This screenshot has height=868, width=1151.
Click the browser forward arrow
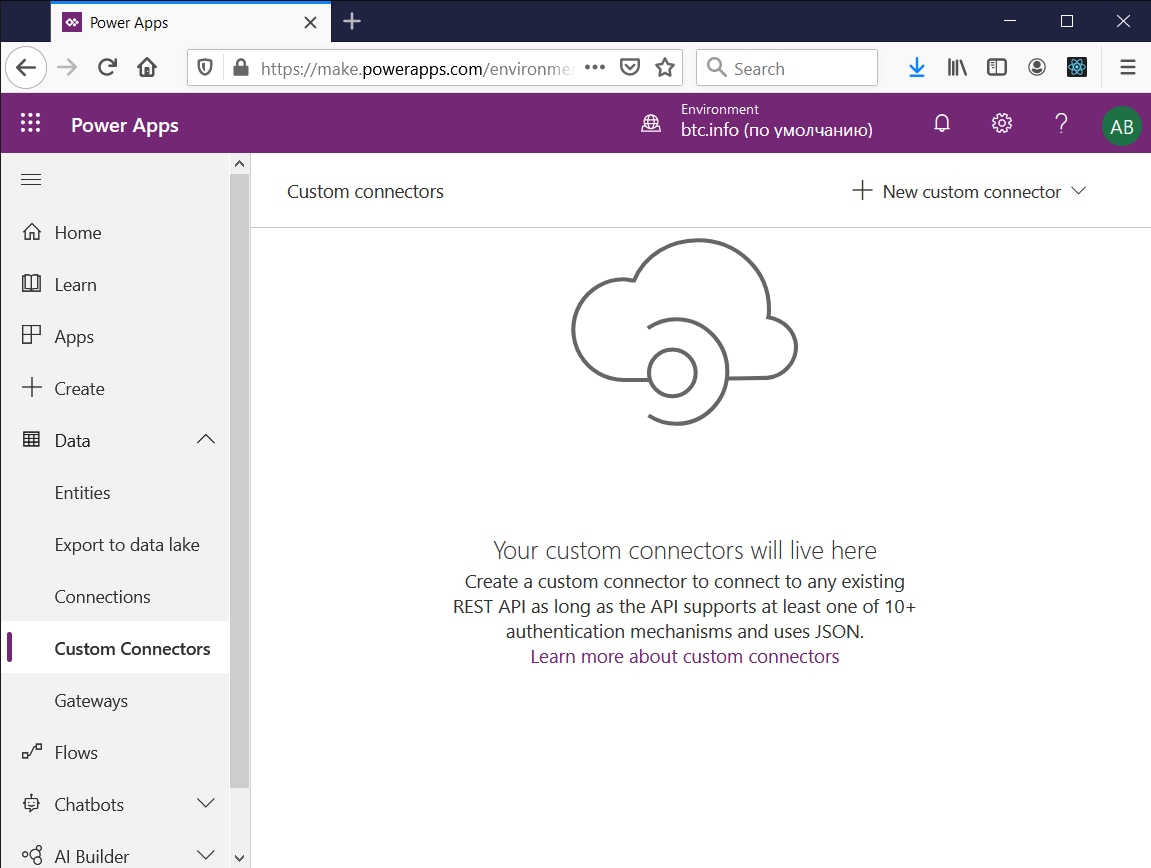click(67, 68)
